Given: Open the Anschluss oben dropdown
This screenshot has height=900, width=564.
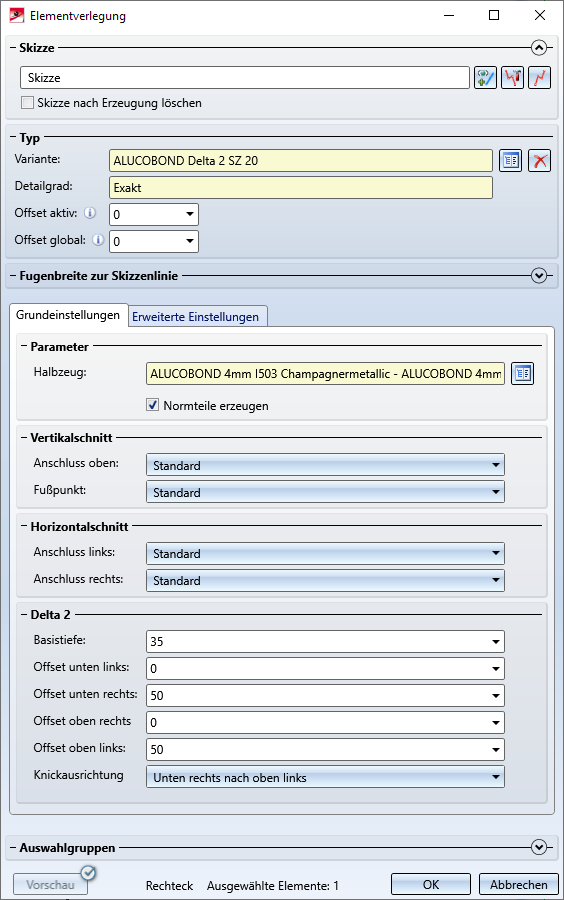Looking at the screenshot, I should coord(325,465).
